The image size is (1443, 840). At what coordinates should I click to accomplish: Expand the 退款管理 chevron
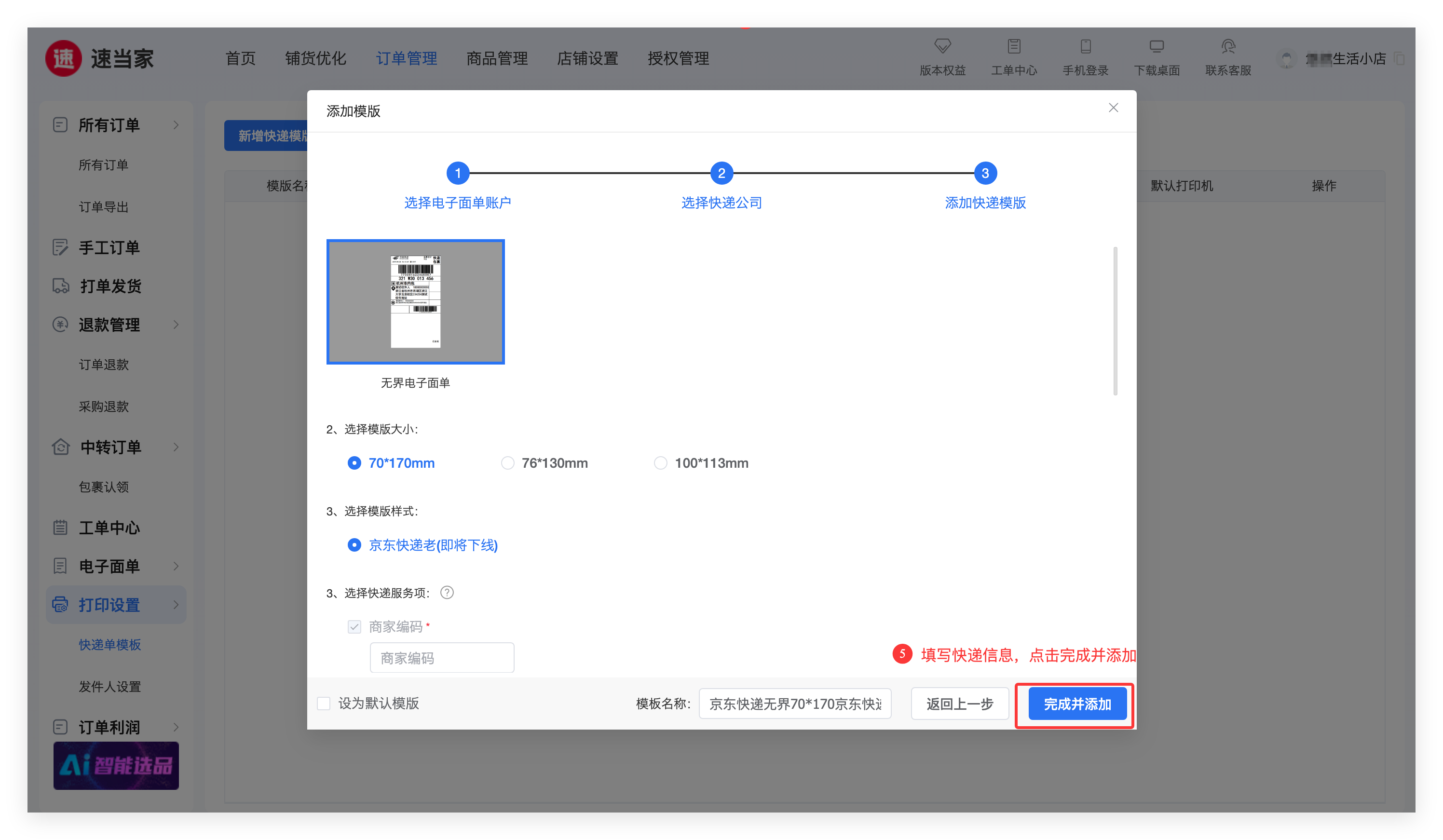(176, 325)
